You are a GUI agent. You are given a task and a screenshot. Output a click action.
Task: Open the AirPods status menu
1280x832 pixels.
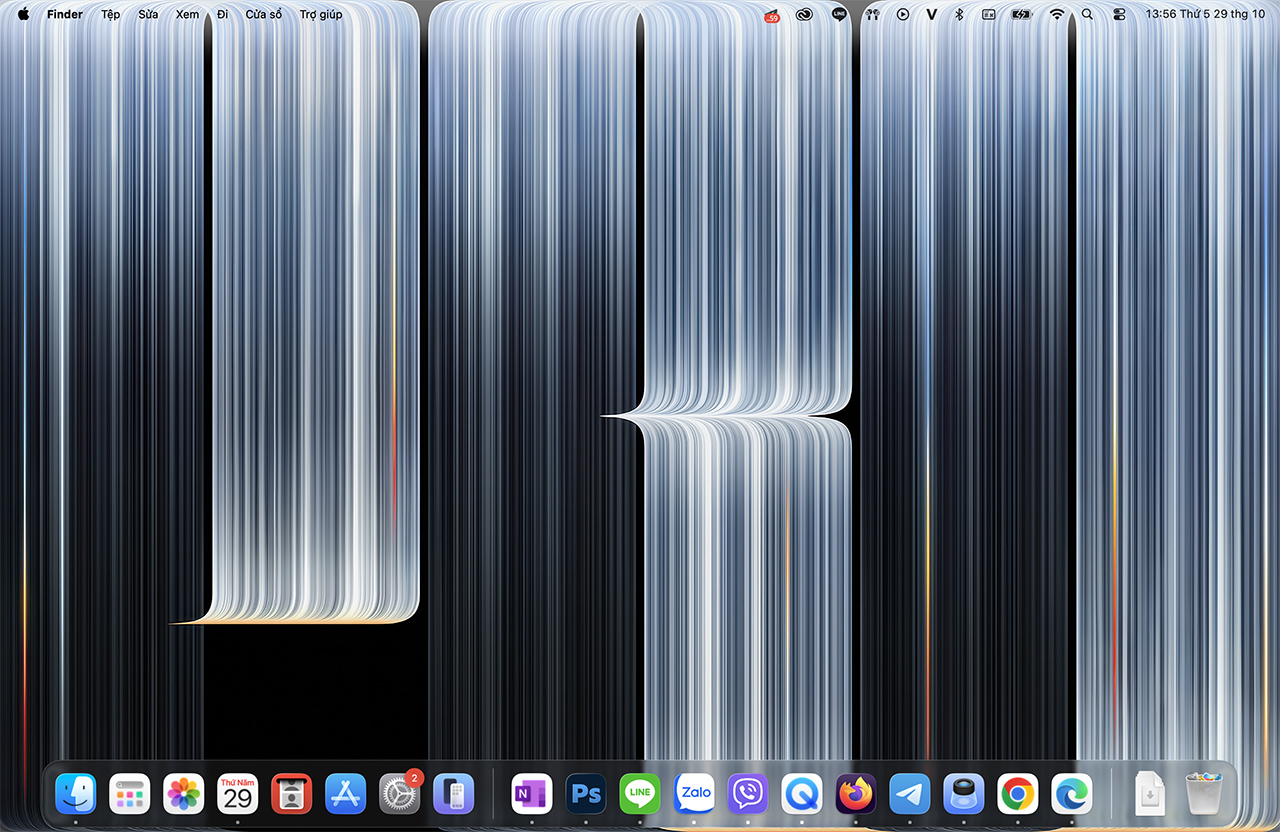(873, 15)
